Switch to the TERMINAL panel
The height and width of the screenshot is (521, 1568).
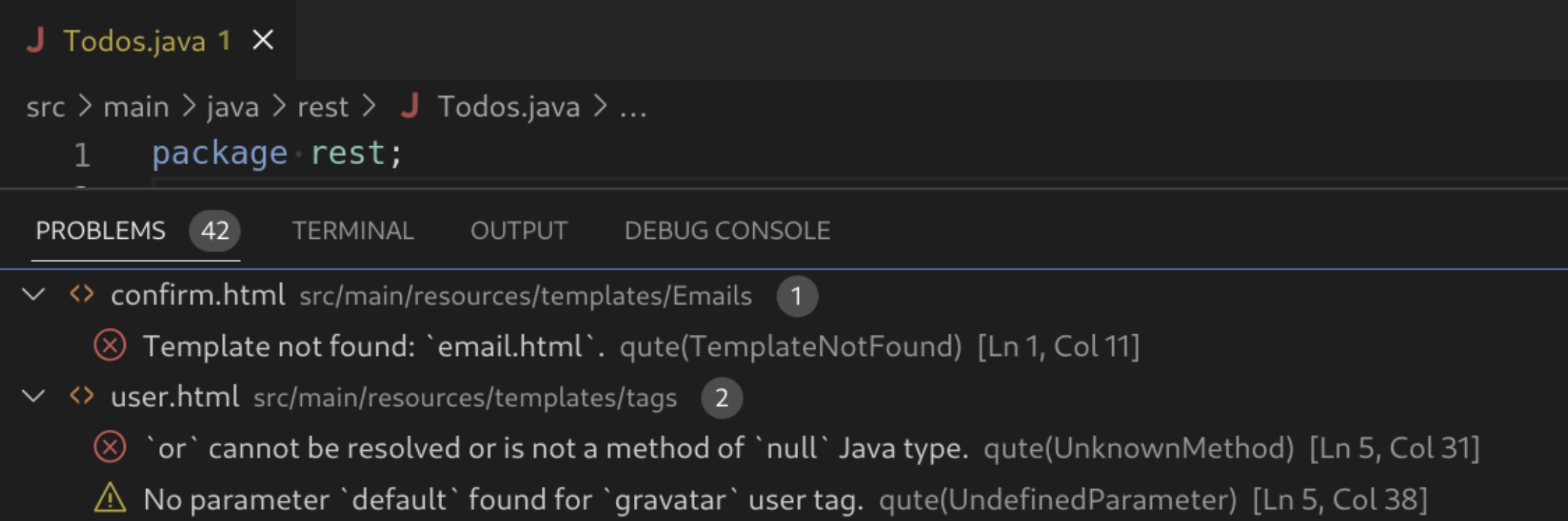(x=353, y=230)
